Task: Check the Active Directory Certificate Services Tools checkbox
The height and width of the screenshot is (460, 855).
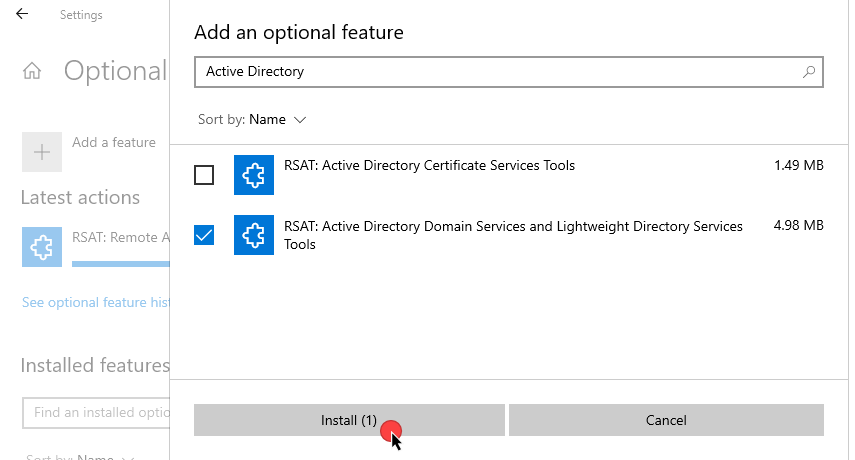Action: click(204, 175)
